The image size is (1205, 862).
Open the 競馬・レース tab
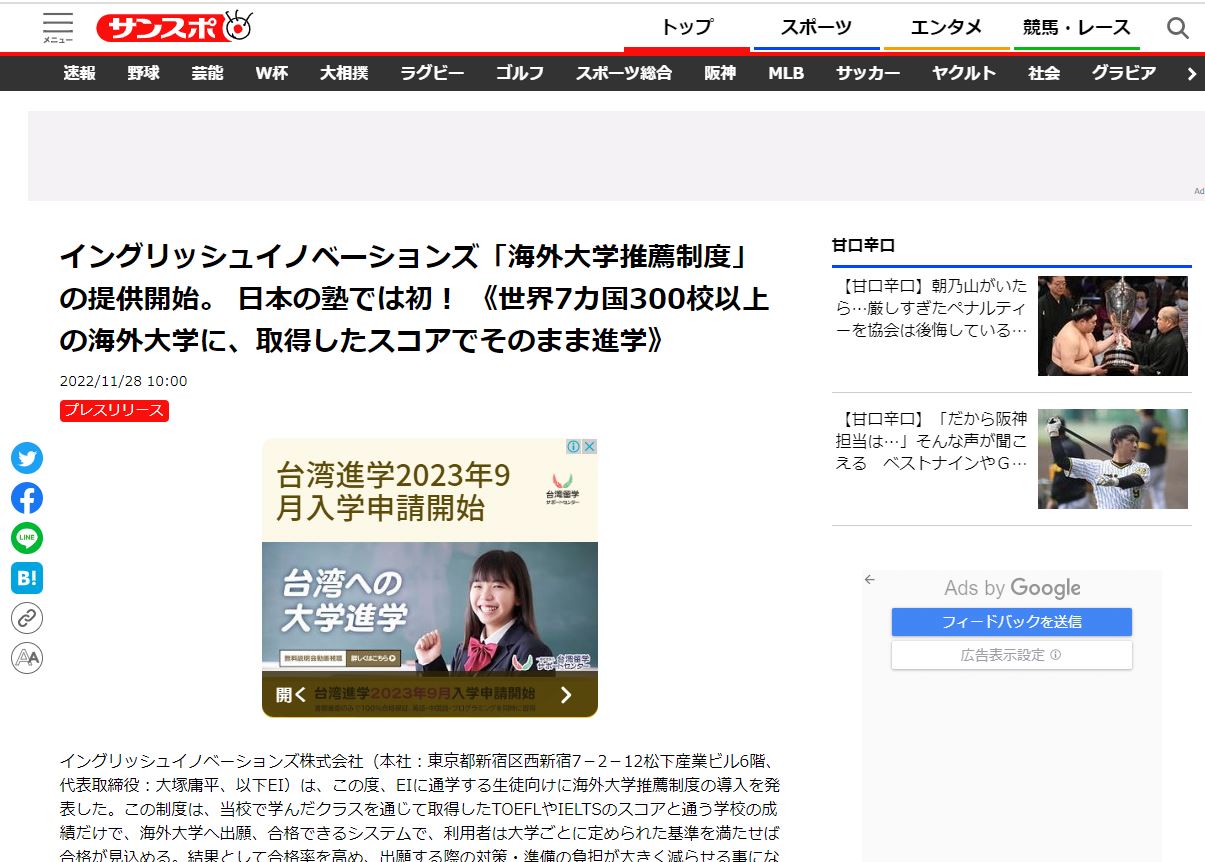point(1077,28)
